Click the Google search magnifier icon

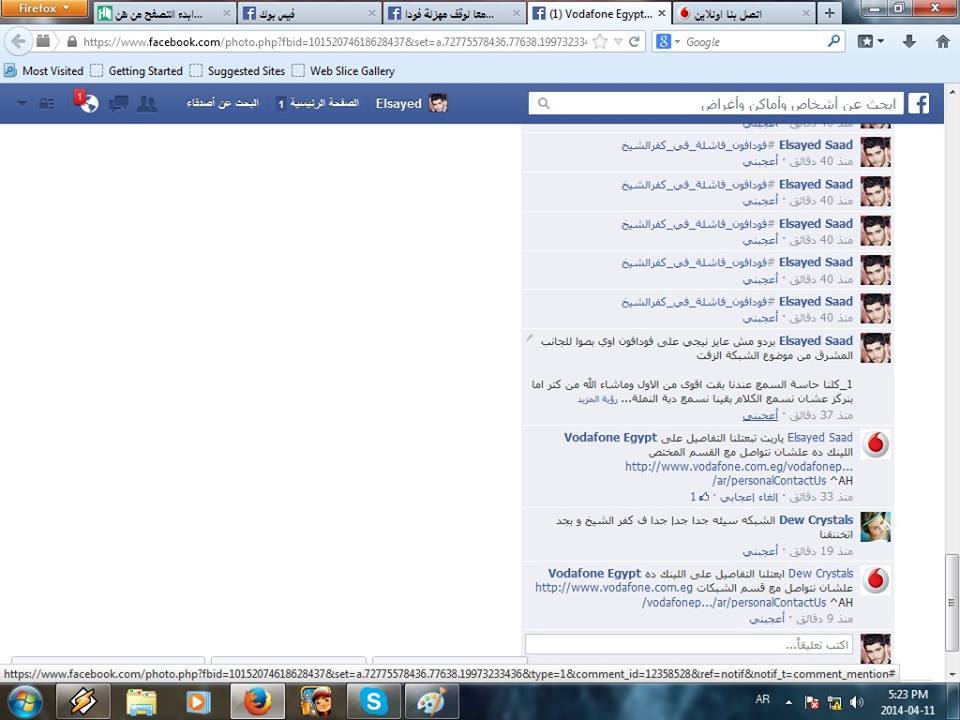(x=833, y=42)
